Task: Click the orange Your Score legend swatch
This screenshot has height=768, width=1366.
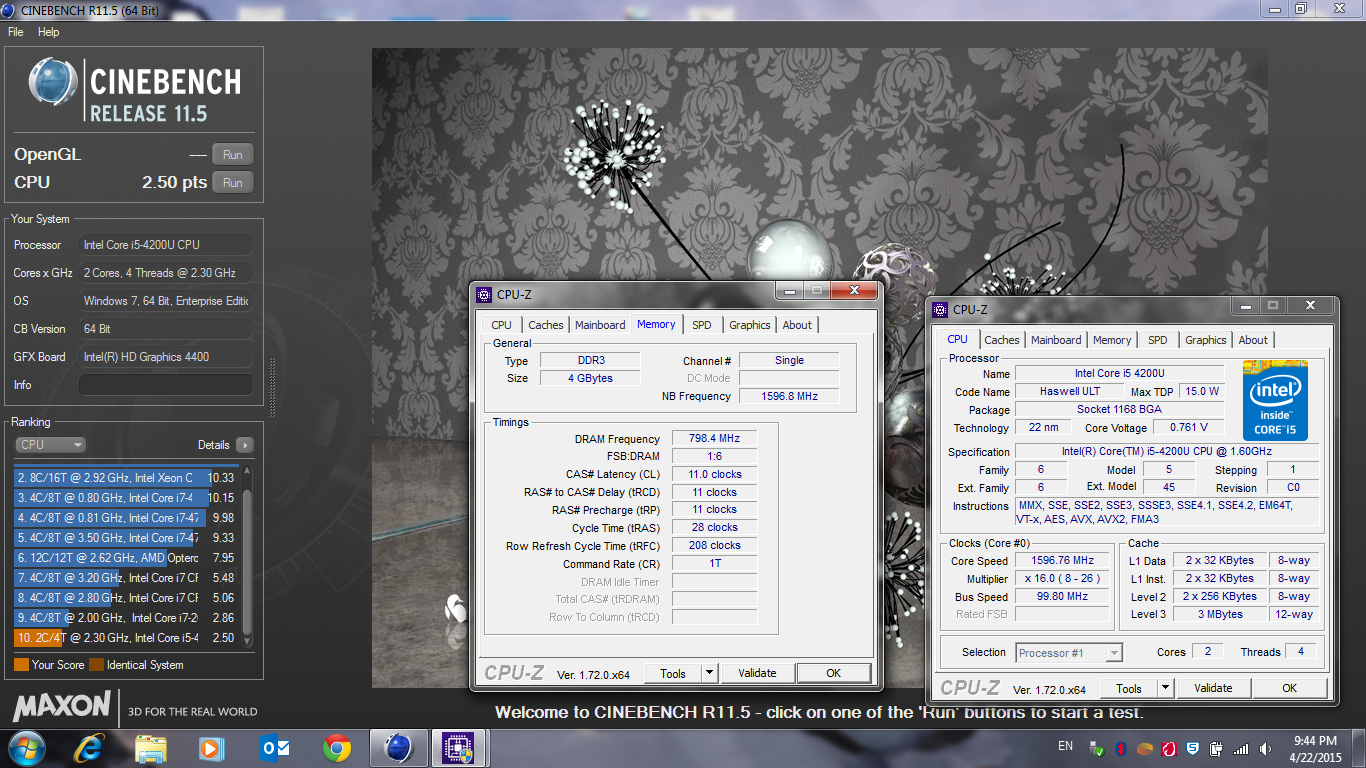Action: pos(21,665)
